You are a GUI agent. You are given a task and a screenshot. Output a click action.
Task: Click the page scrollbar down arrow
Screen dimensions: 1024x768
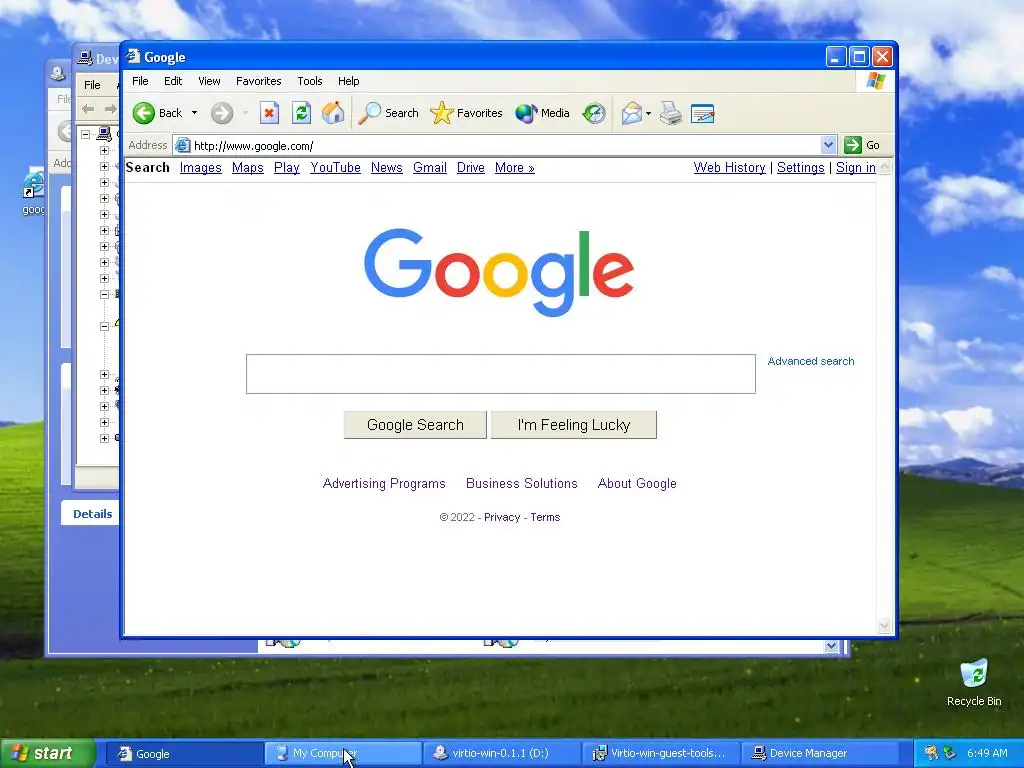(x=884, y=626)
